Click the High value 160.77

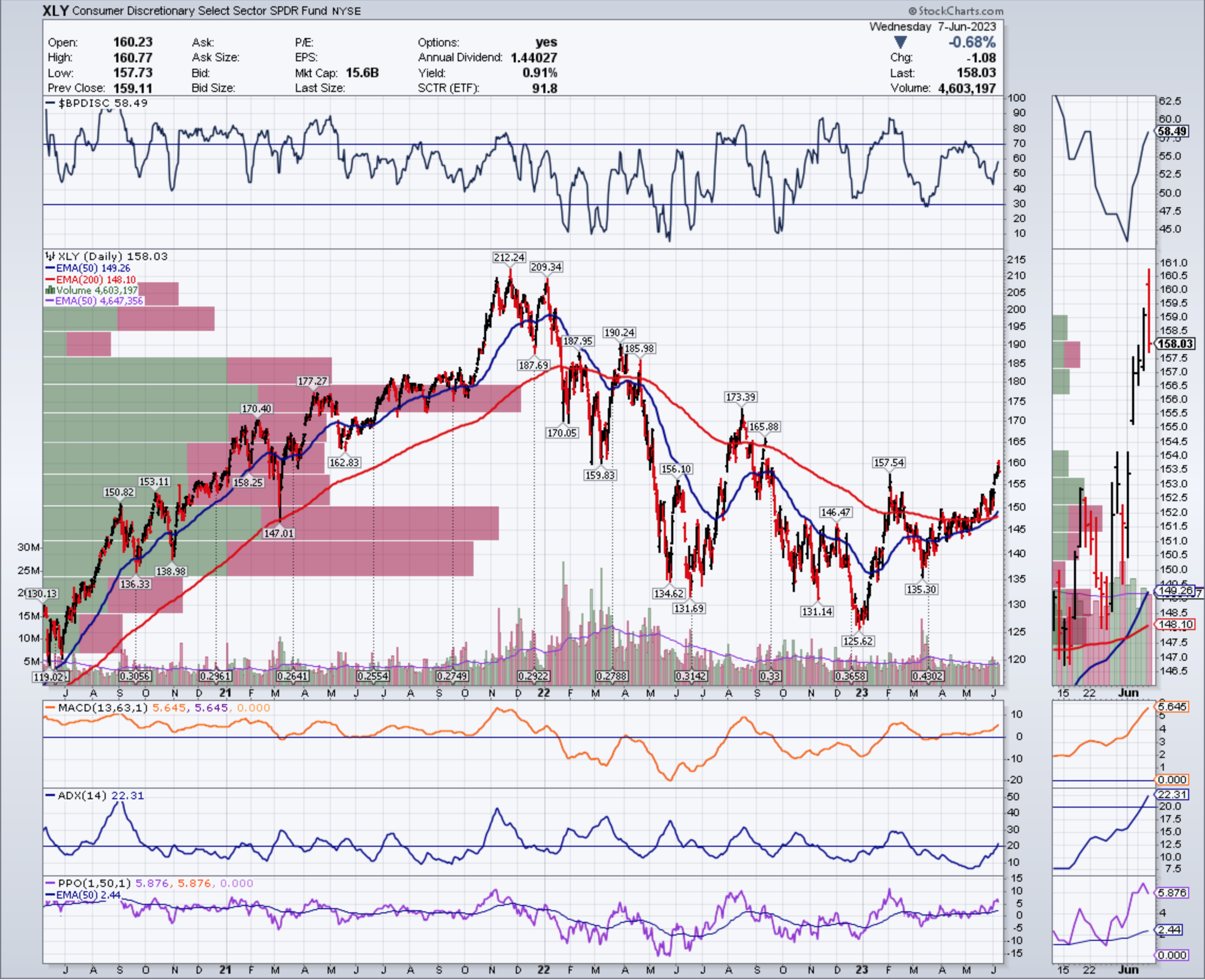(133, 58)
